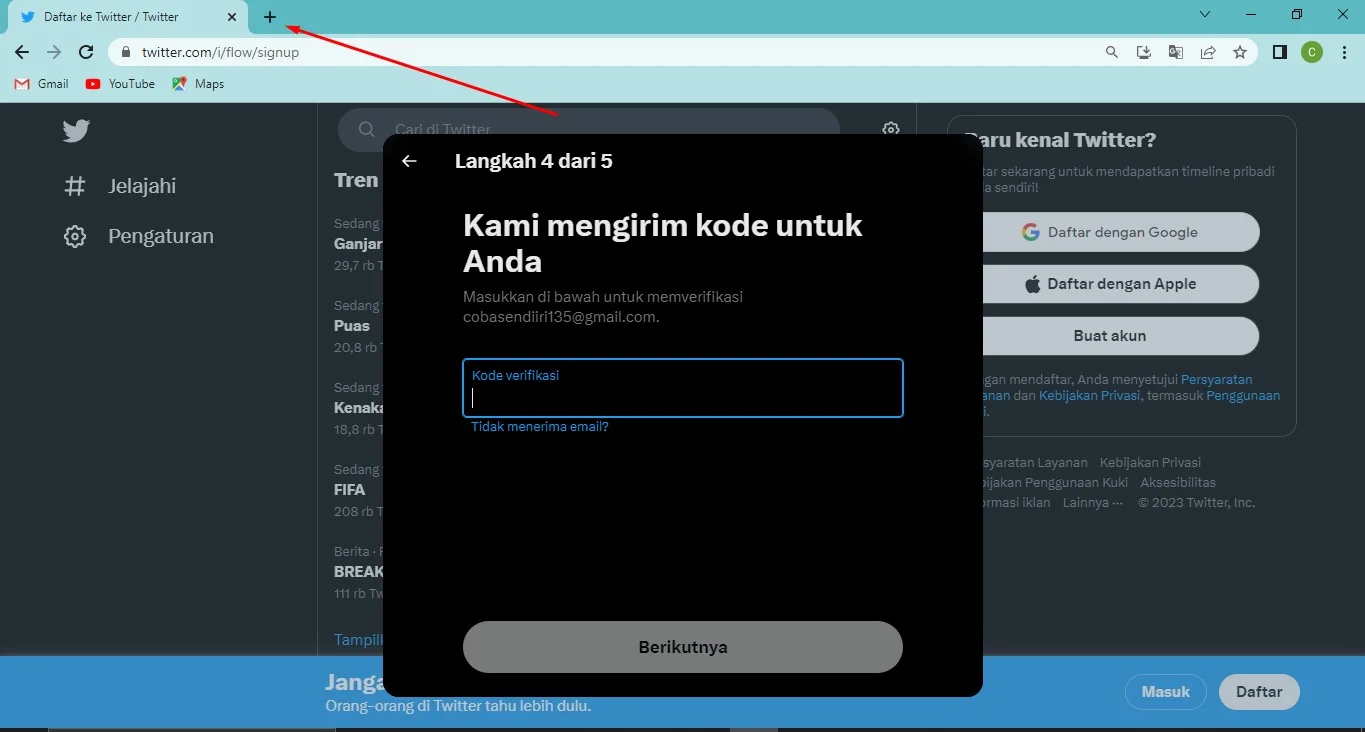Open footer Aksesibilitas link
1365x732 pixels.
coord(1178,483)
